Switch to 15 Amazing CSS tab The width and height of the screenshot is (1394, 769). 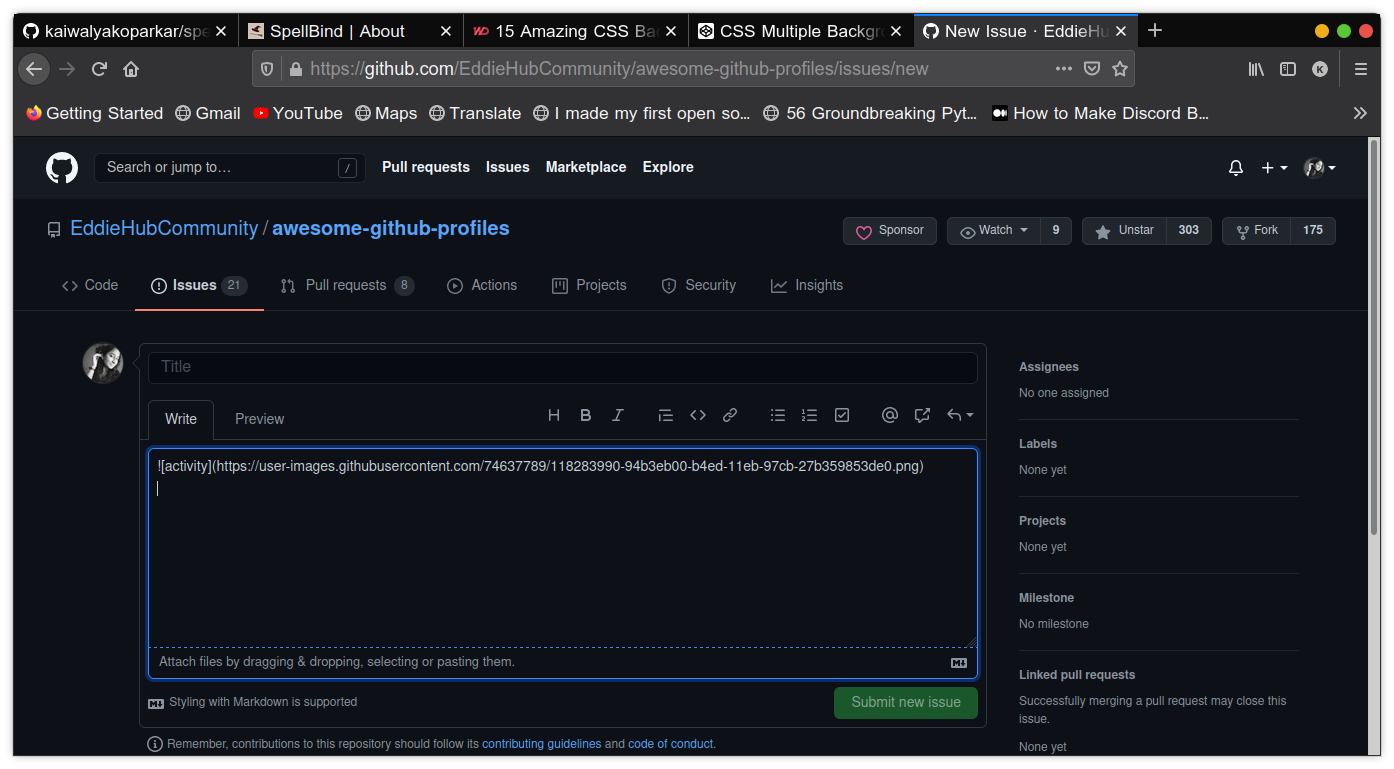[x=576, y=31]
